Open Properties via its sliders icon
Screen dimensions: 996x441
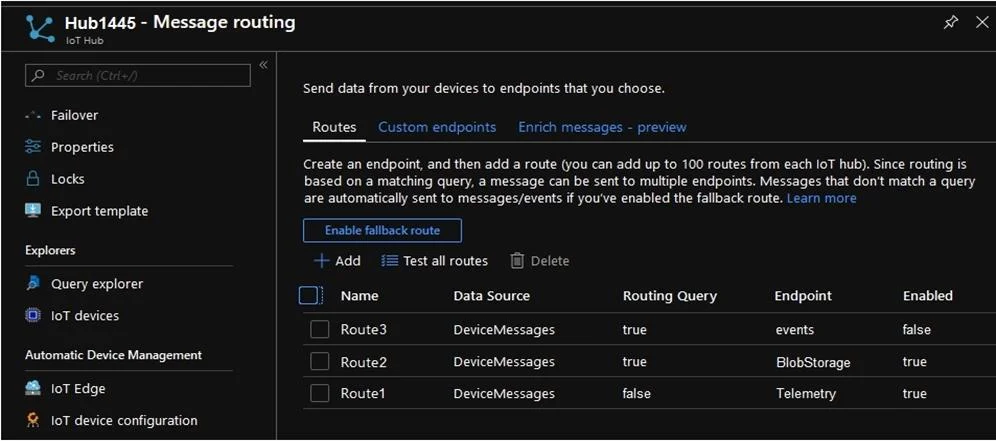32,147
